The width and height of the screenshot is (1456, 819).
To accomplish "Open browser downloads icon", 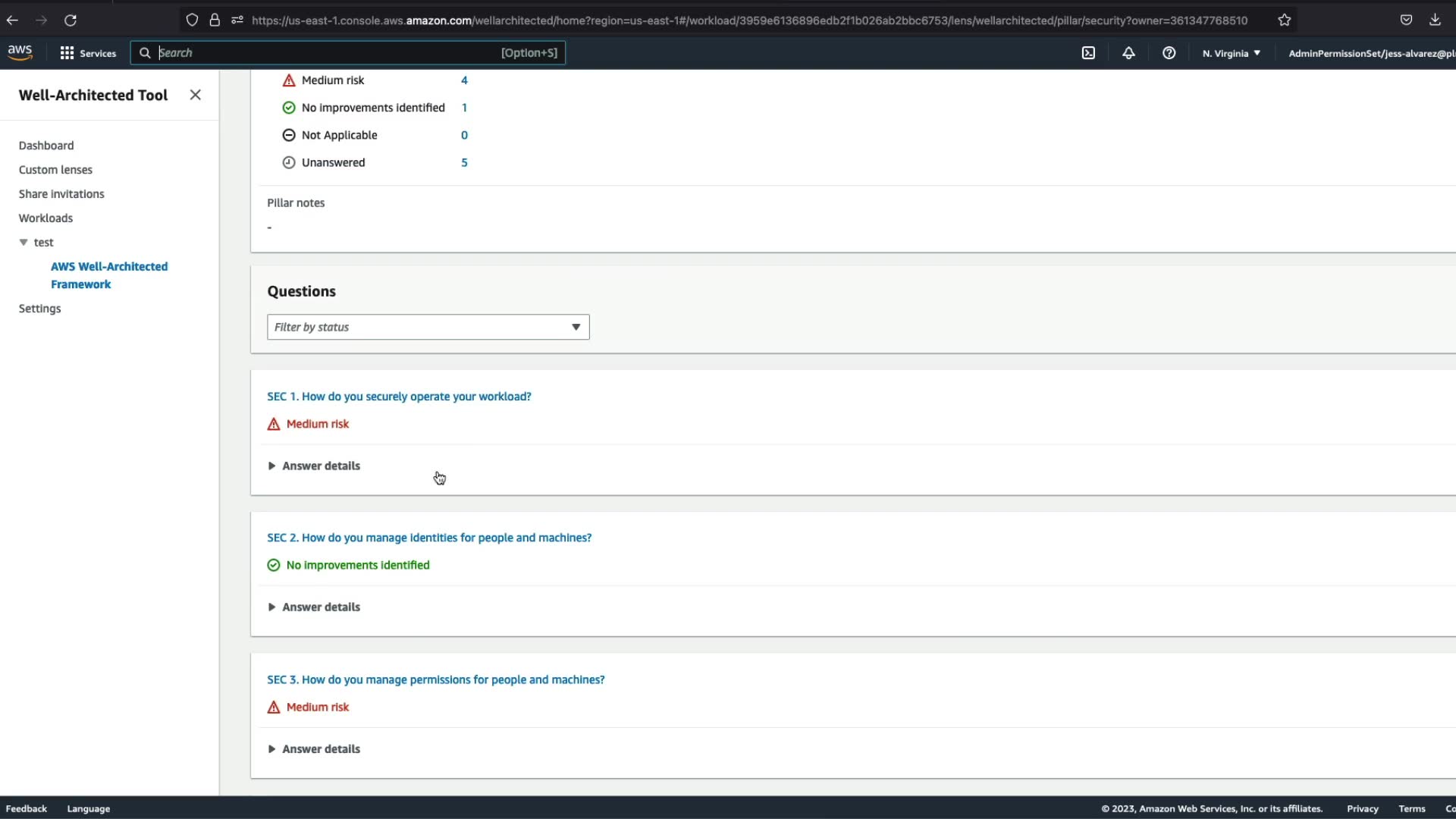I will 1435,20.
